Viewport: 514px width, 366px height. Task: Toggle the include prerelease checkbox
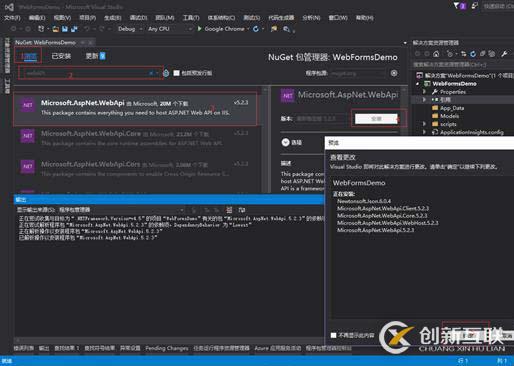point(176,73)
